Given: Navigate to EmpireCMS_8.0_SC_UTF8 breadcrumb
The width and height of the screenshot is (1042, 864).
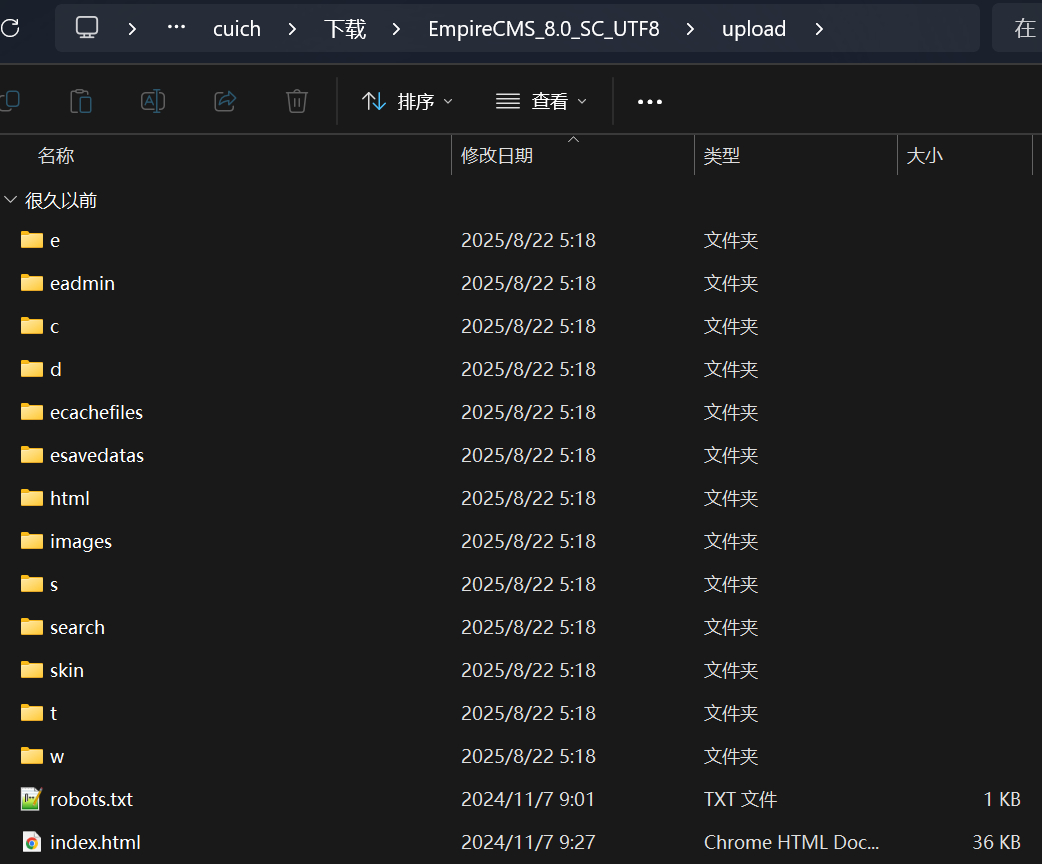Looking at the screenshot, I should (543, 29).
